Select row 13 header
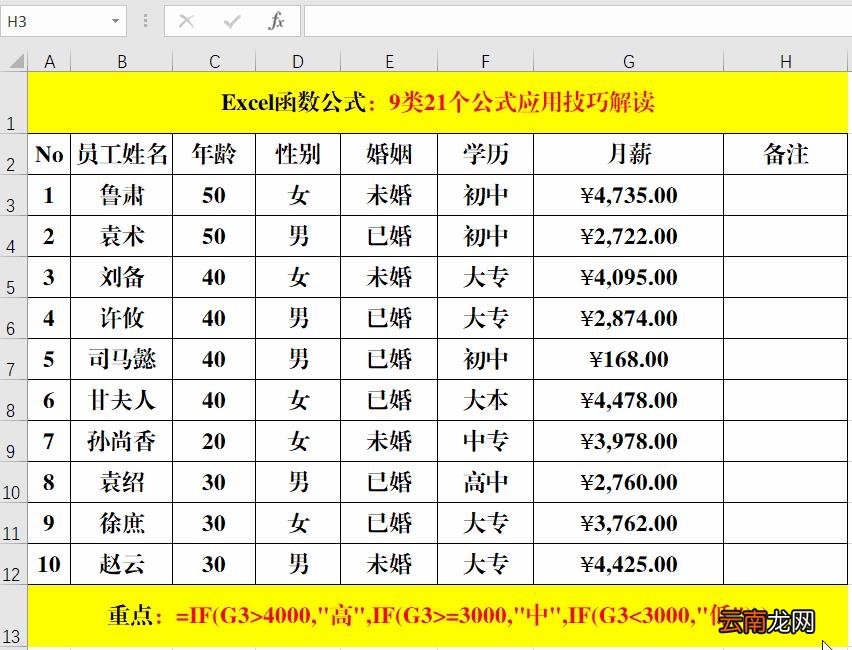Image resolution: width=852 pixels, height=650 pixels. coord(14,616)
